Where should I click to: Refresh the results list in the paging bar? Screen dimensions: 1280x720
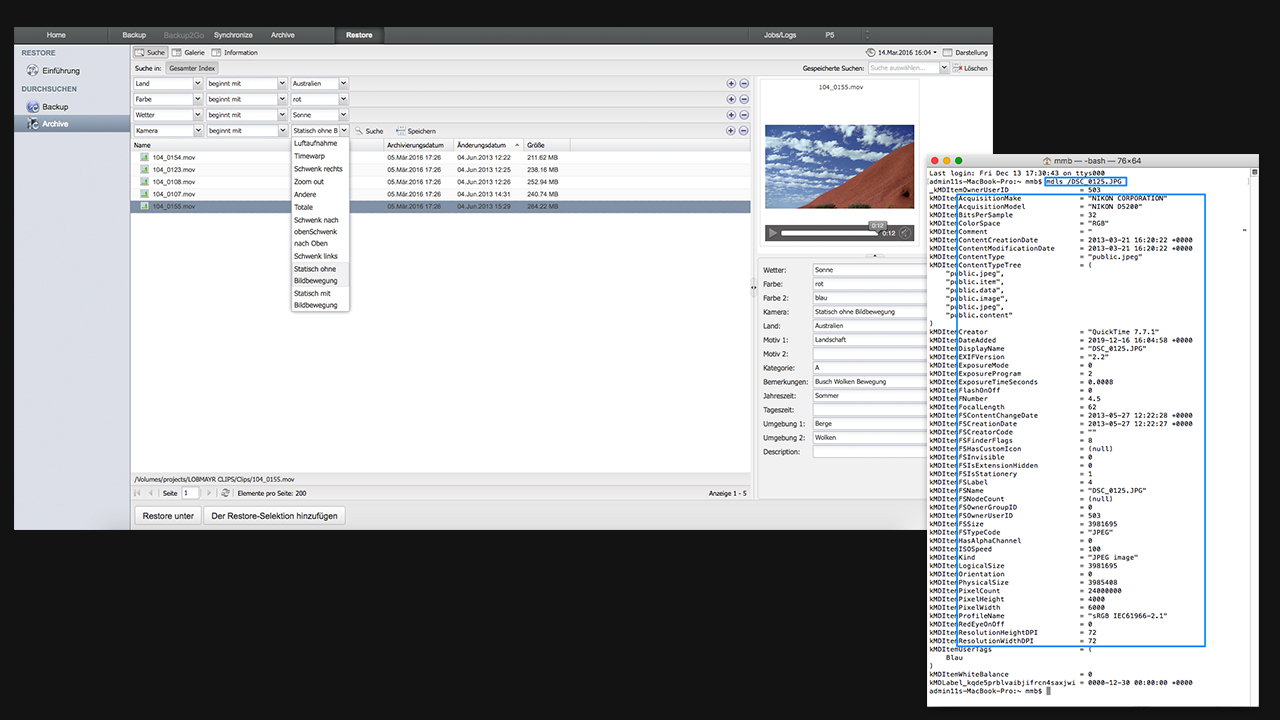(x=226, y=493)
